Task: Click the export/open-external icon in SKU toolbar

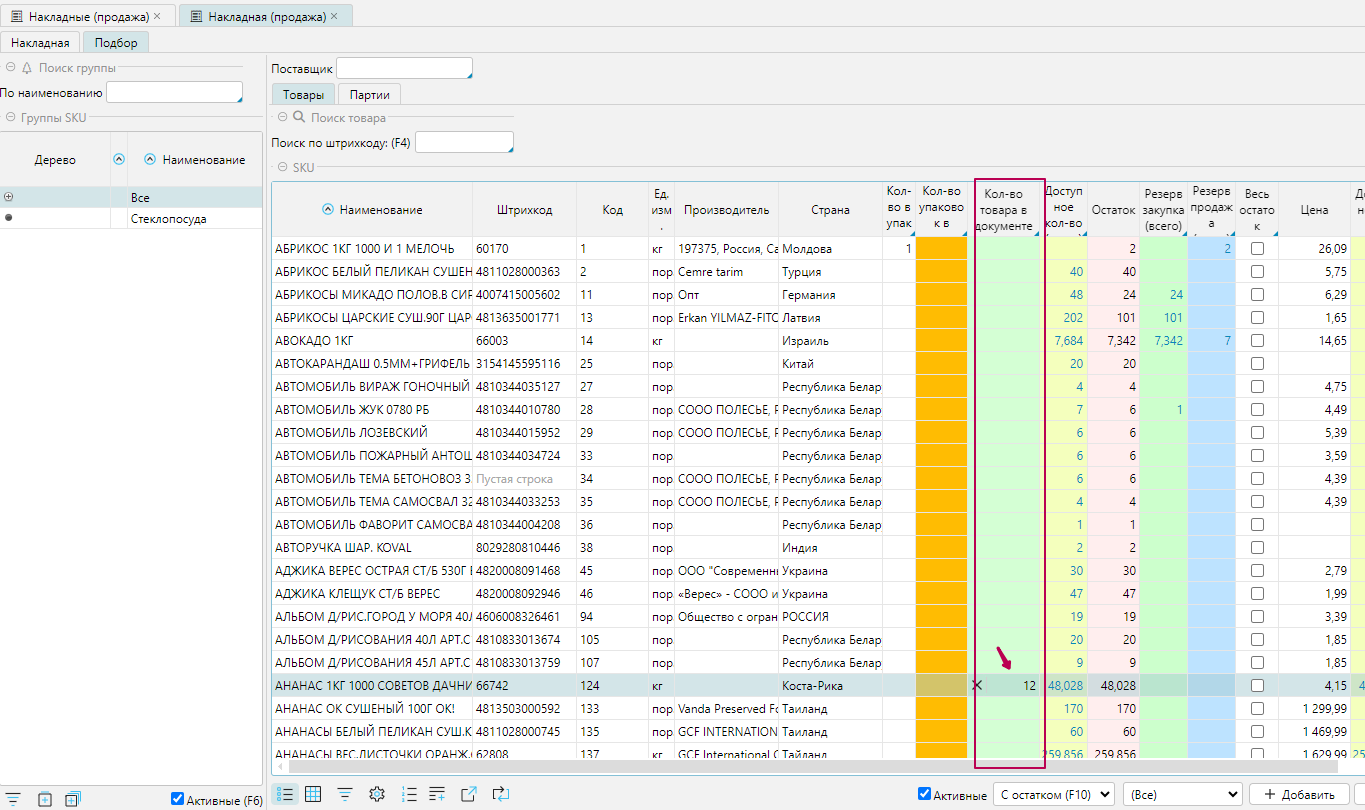Action: pyautogui.click(x=468, y=794)
